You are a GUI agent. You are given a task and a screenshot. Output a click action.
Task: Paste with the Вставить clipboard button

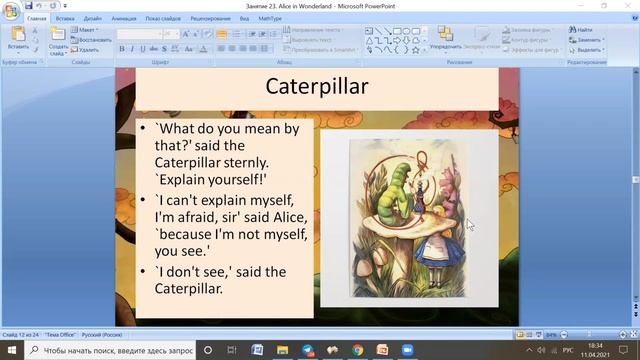pyautogui.click(x=18, y=39)
